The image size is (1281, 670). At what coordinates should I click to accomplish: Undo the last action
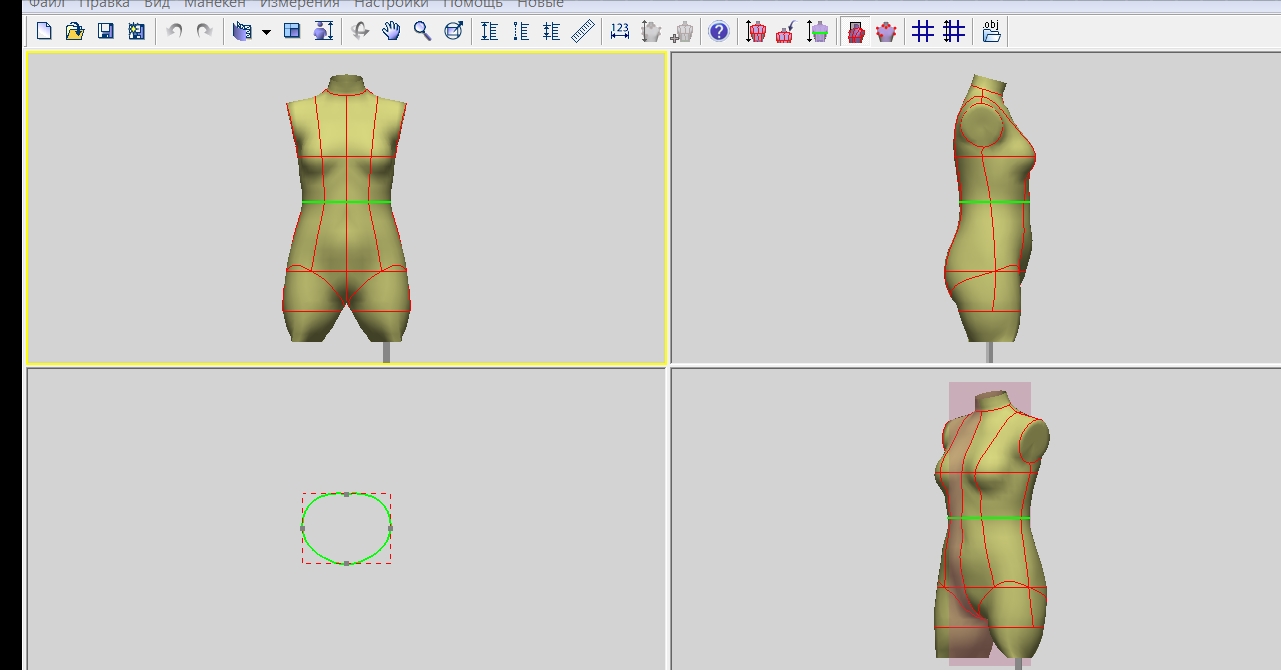174,31
